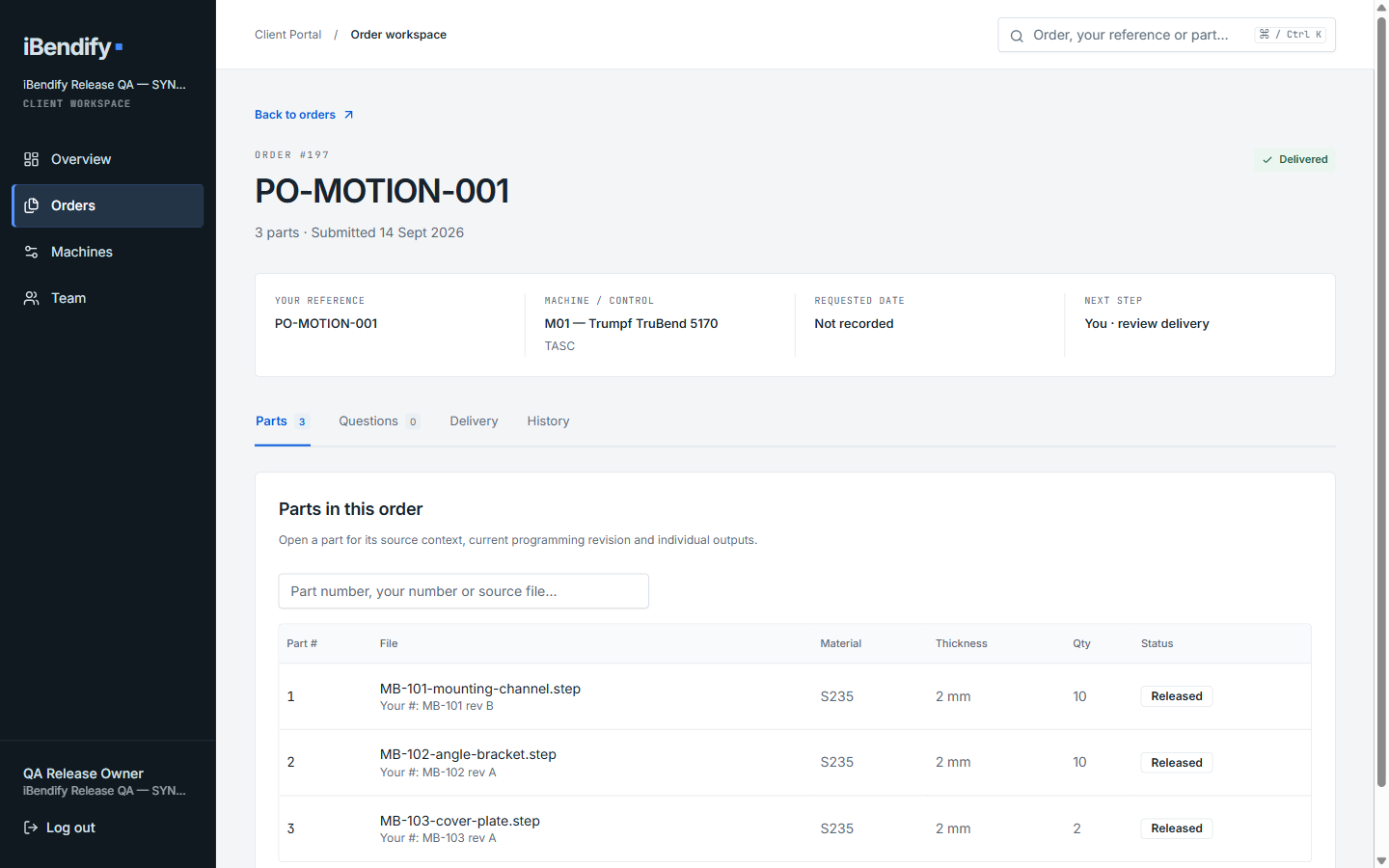
Task: Click the Delivered status checkmark badge
Action: (1294, 159)
